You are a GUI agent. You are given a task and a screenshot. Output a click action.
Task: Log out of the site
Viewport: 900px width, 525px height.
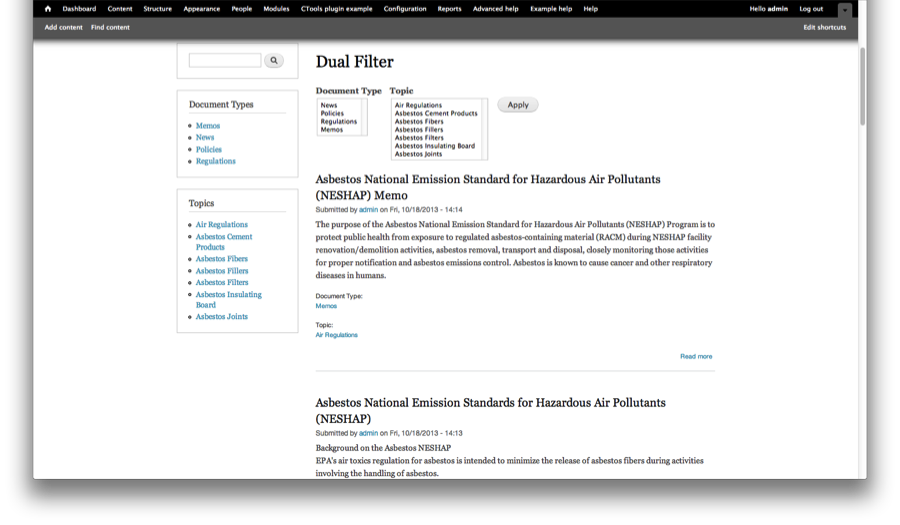811,9
